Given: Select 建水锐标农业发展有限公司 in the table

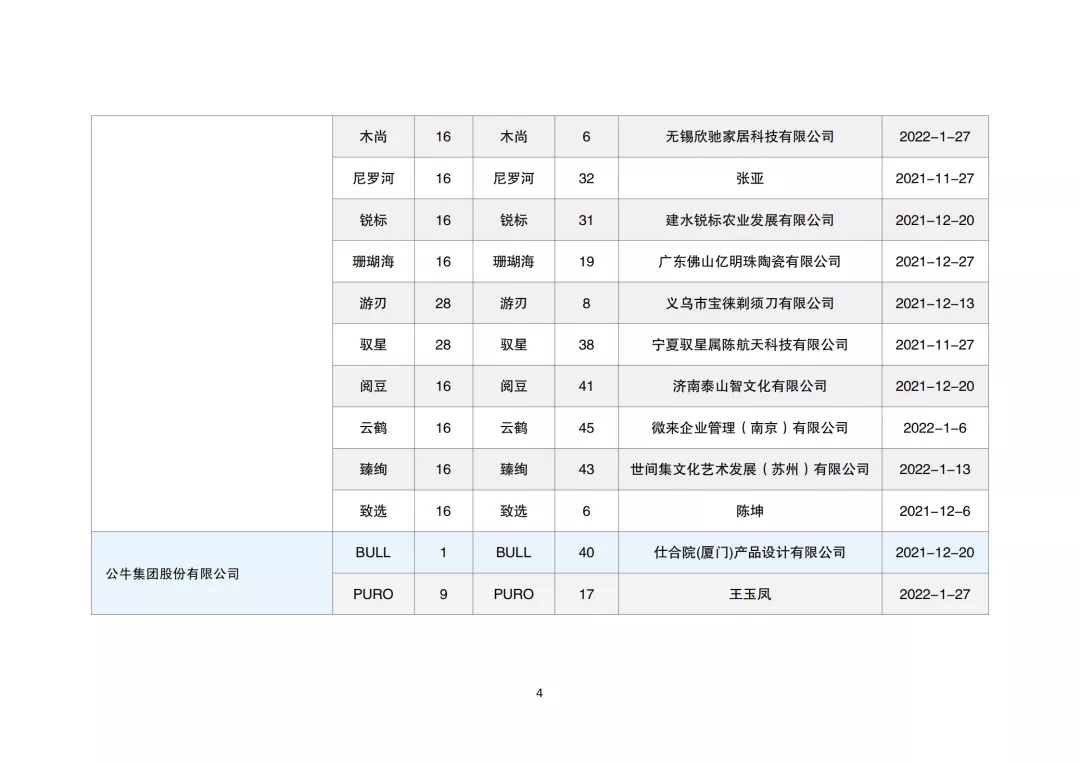Looking at the screenshot, I should click(x=749, y=220).
